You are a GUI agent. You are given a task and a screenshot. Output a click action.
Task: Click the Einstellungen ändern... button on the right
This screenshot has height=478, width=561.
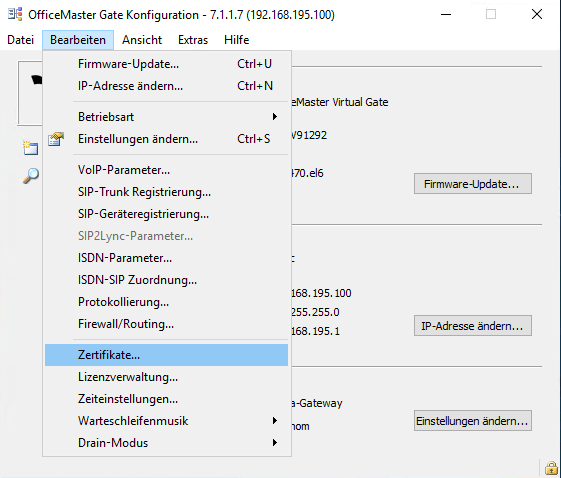473,421
